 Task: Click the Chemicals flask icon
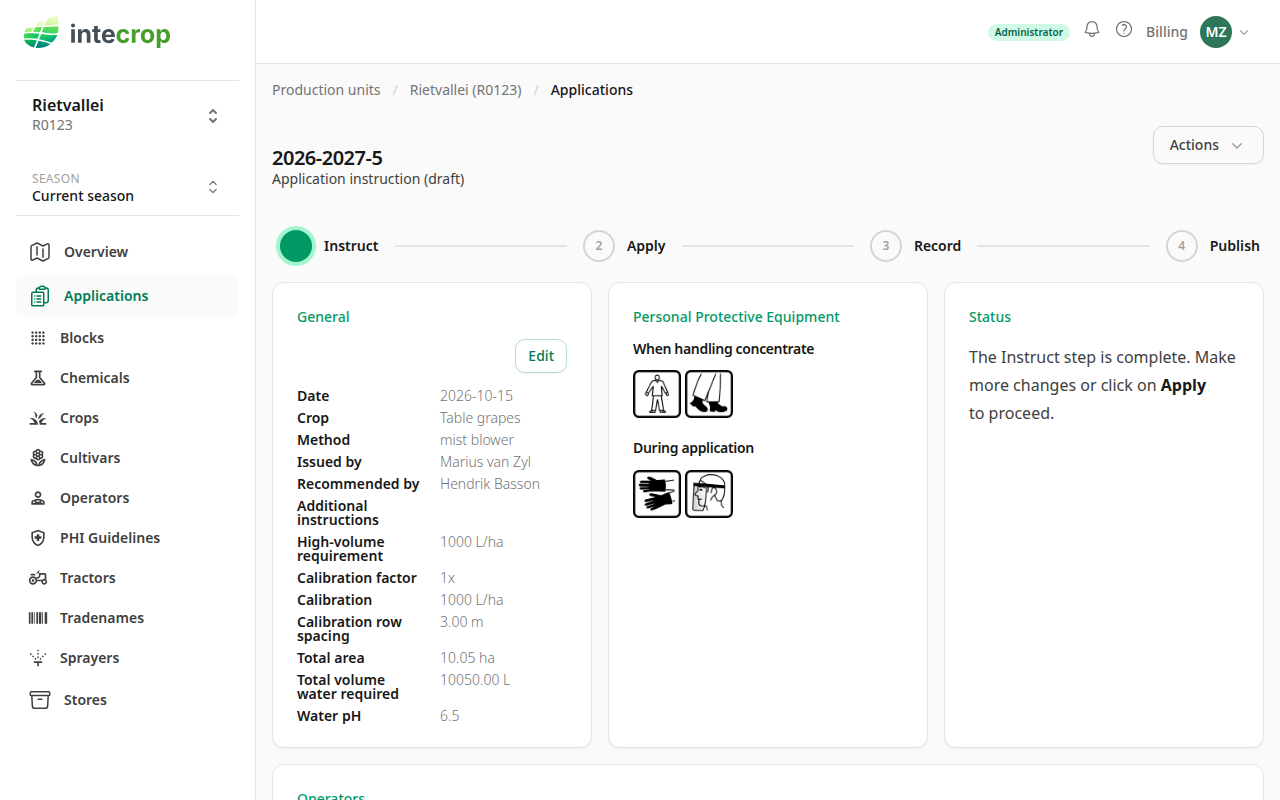coord(38,378)
